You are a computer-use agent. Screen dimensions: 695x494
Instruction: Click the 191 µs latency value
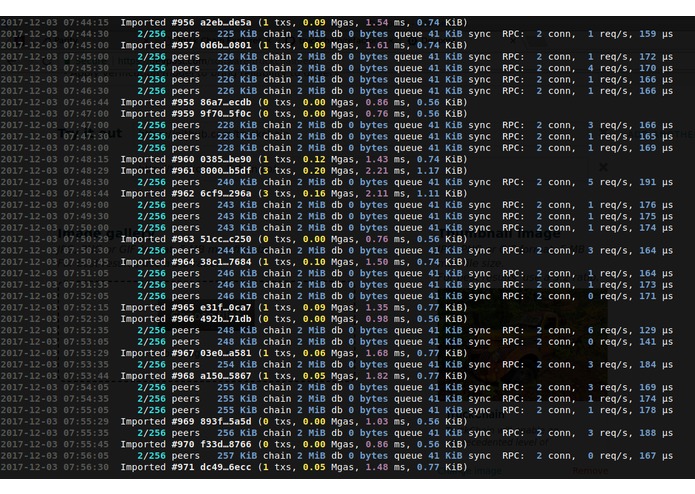pyautogui.click(x=656, y=182)
